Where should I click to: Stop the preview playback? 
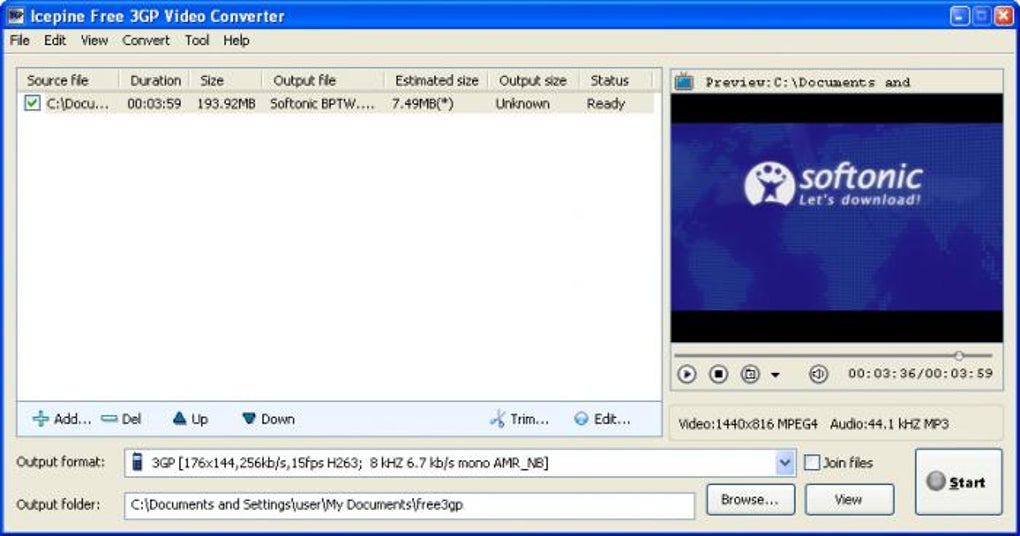click(x=718, y=374)
